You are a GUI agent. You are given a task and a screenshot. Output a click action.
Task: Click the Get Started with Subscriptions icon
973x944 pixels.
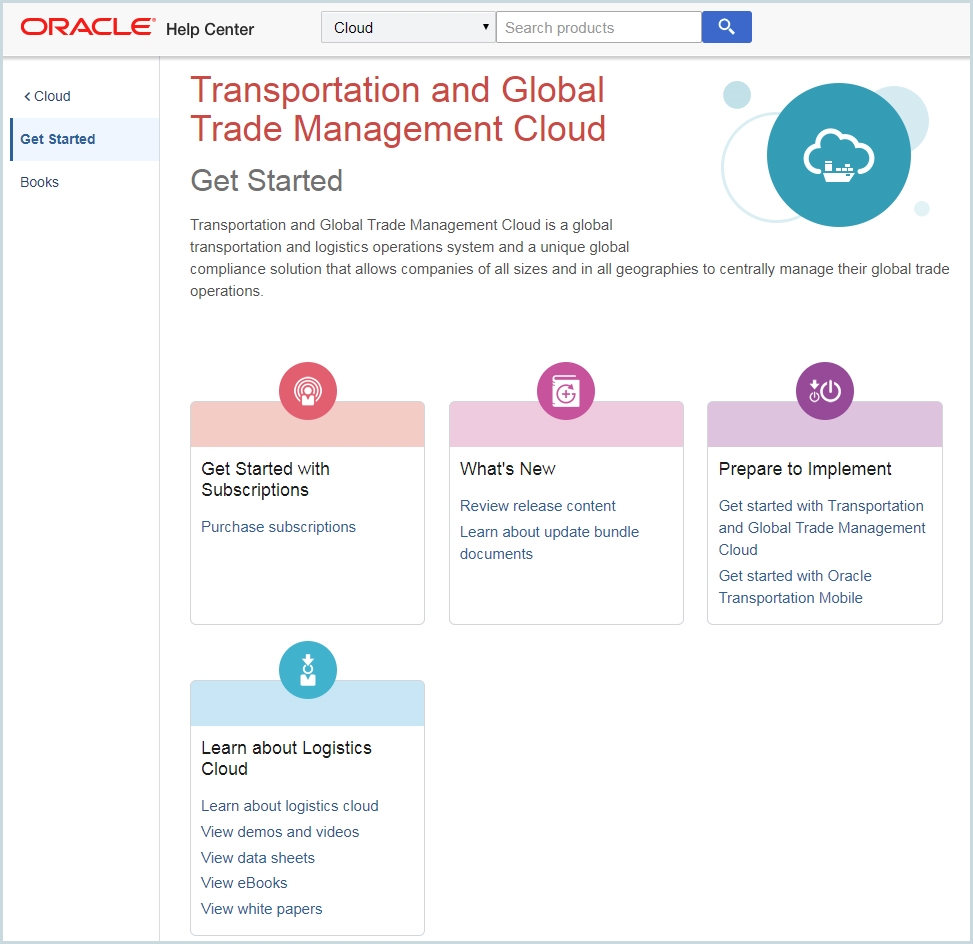308,391
